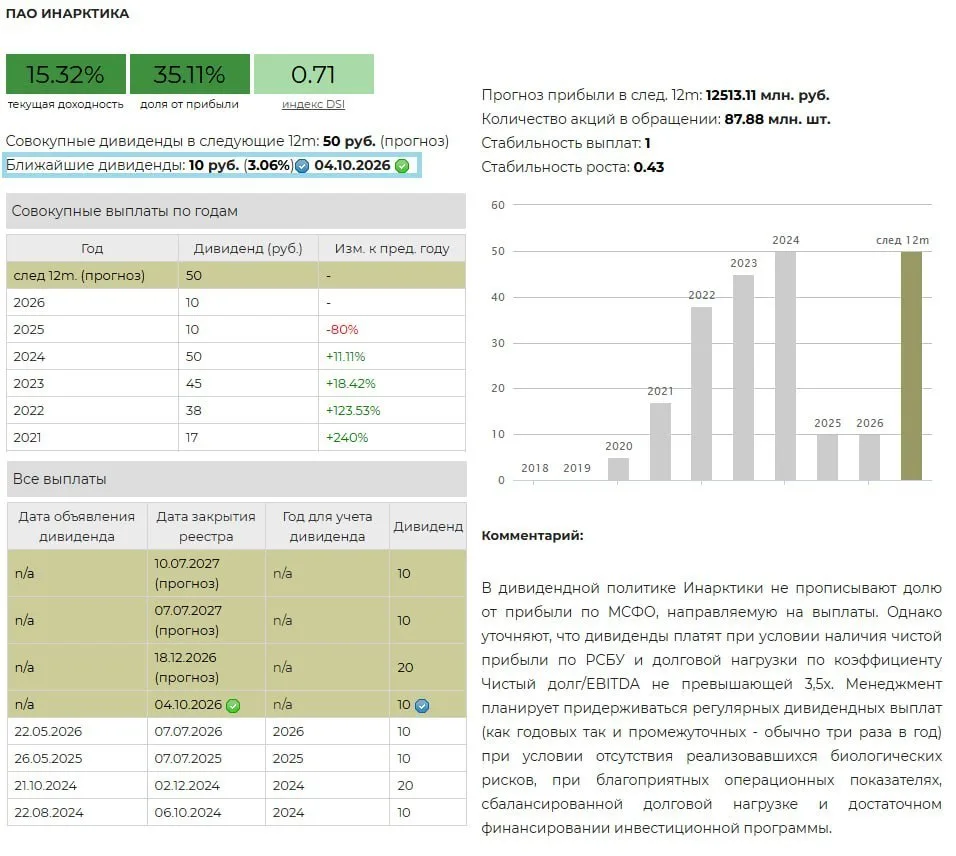Click dividend value 45 for 2023
Viewport: 956px width, 856px height.
[x=194, y=383]
